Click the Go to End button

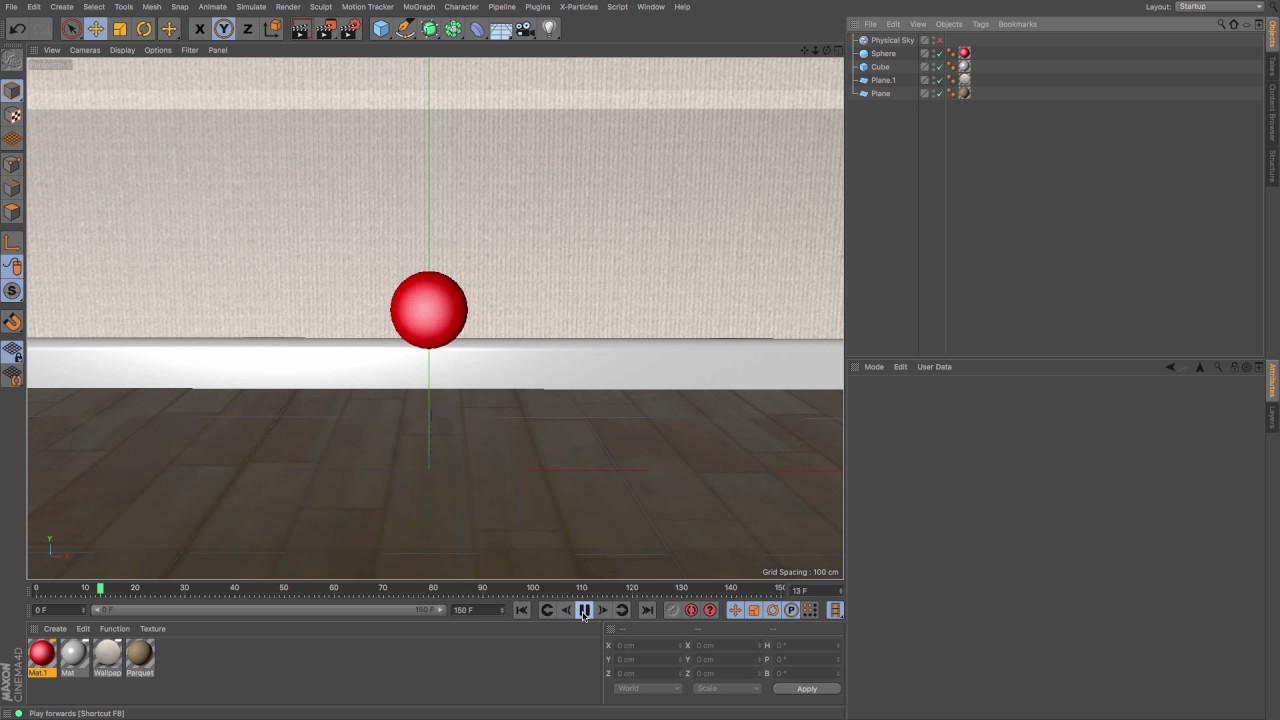tap(647, 610)
